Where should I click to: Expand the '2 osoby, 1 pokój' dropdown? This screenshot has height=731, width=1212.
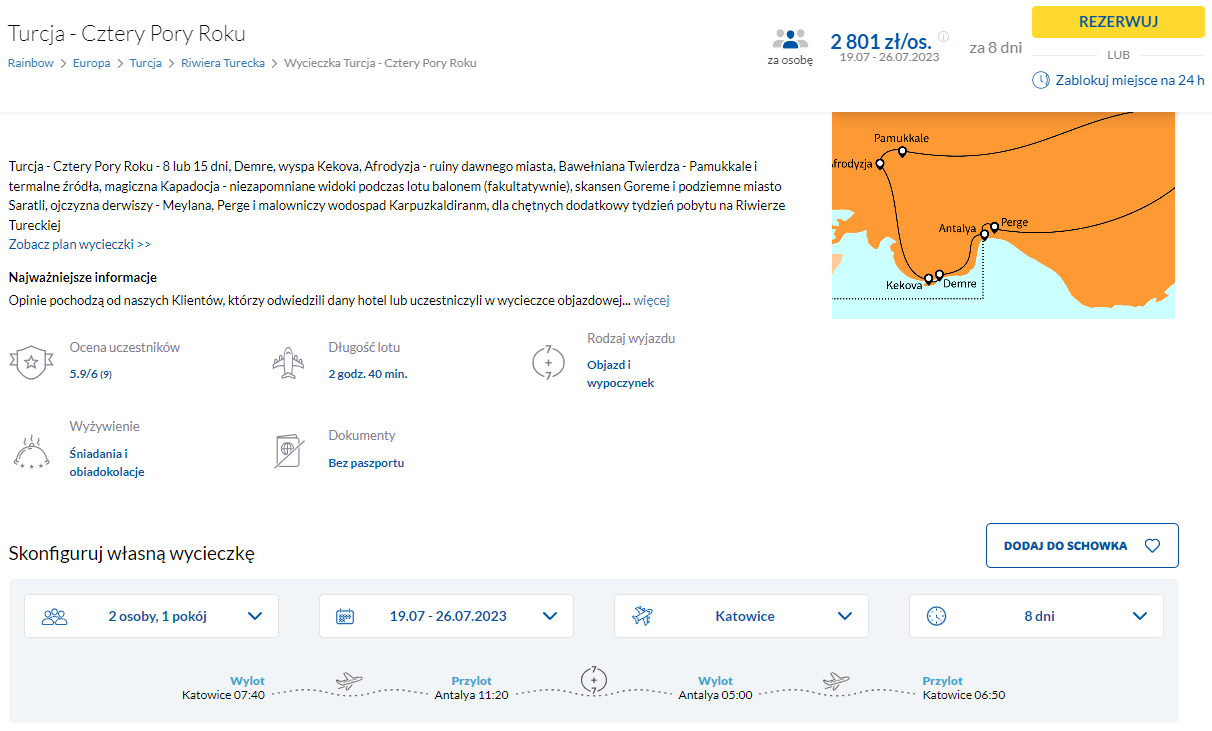point(152,616)
